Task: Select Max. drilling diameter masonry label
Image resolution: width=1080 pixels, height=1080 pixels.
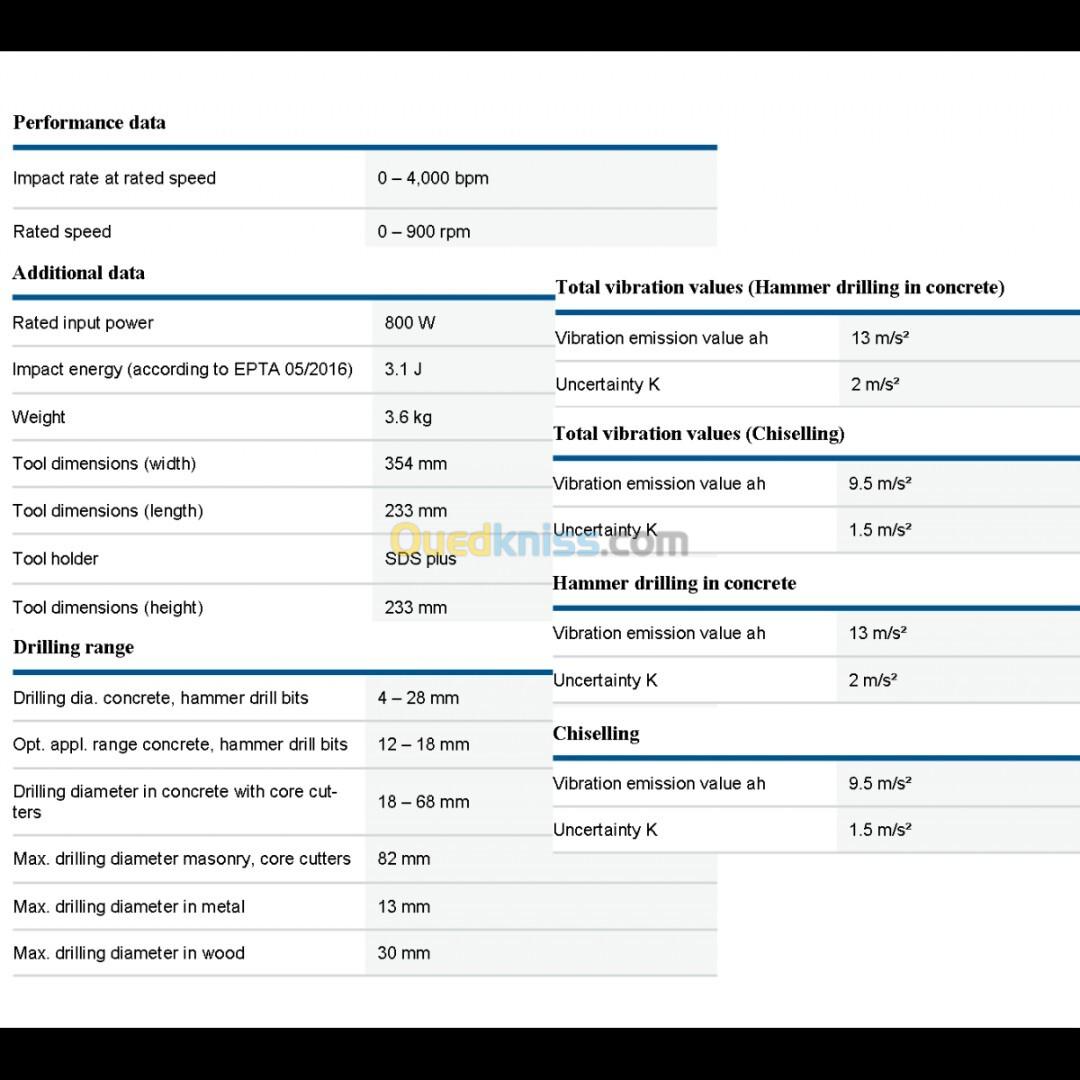Action: 182,859
